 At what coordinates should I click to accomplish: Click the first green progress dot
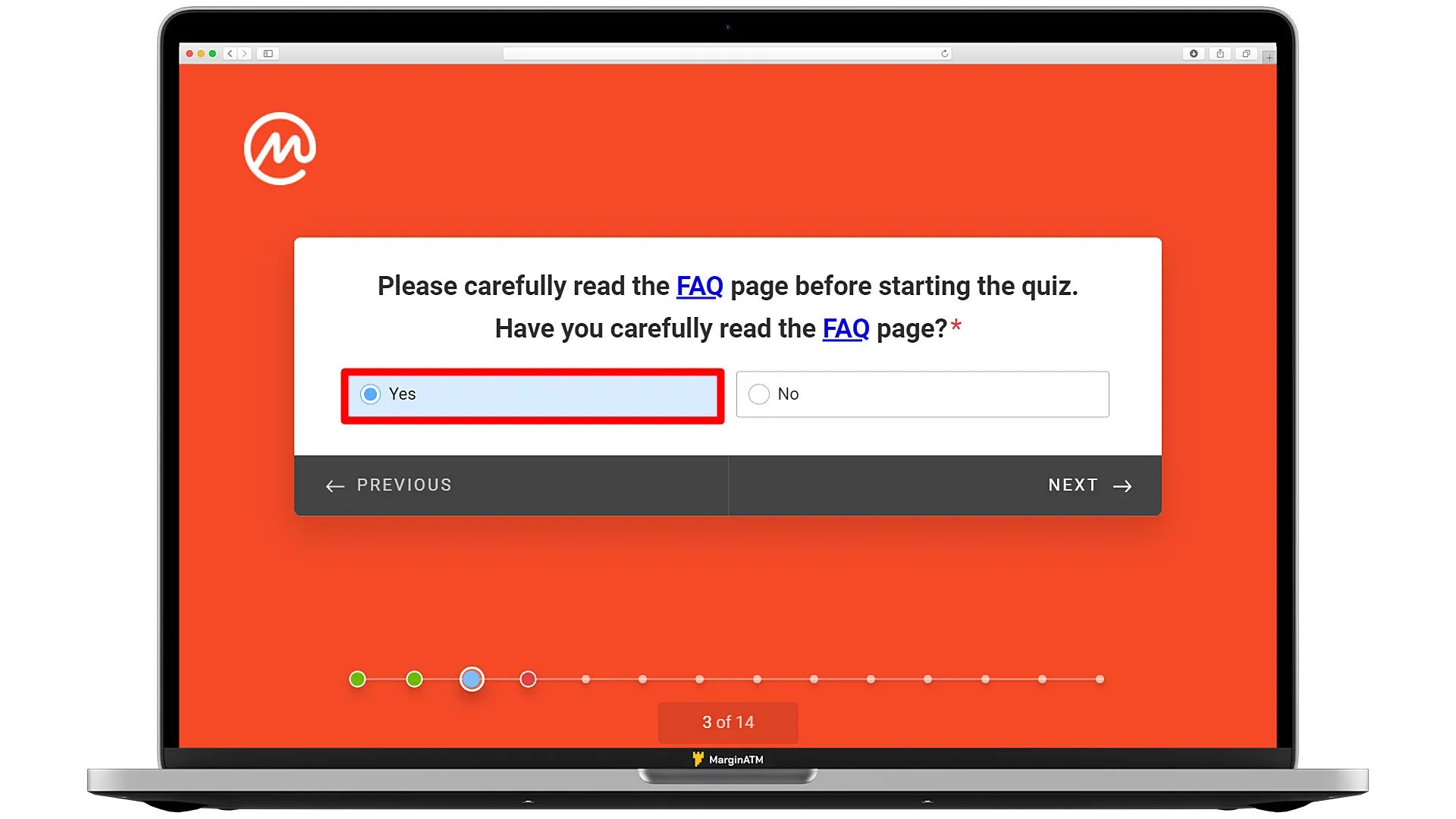[x=357, y=679]
